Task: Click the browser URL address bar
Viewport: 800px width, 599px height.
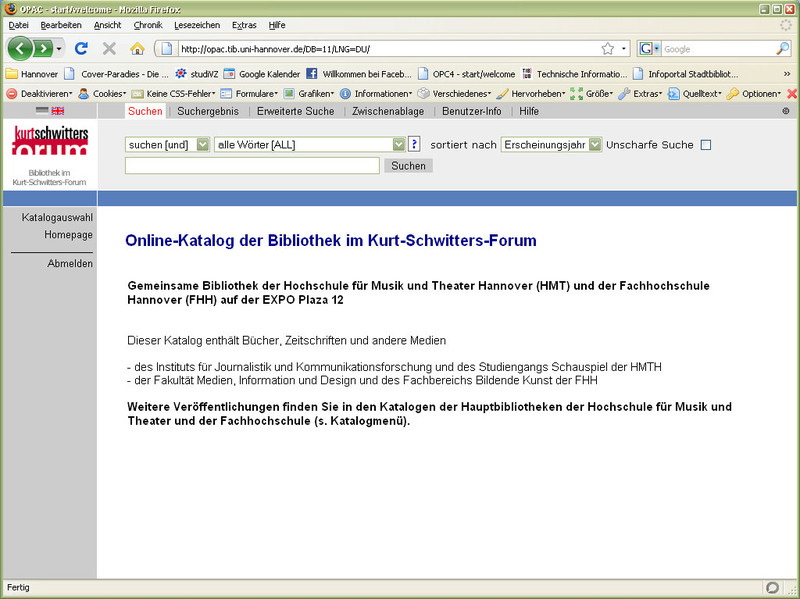Action: (x=388, y=49)
